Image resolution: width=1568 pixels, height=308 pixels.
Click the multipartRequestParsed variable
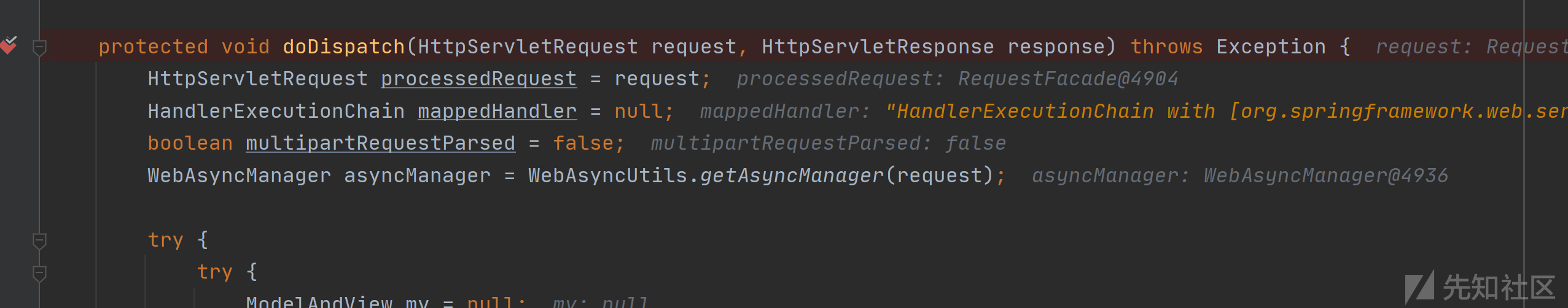click(380, 144)
